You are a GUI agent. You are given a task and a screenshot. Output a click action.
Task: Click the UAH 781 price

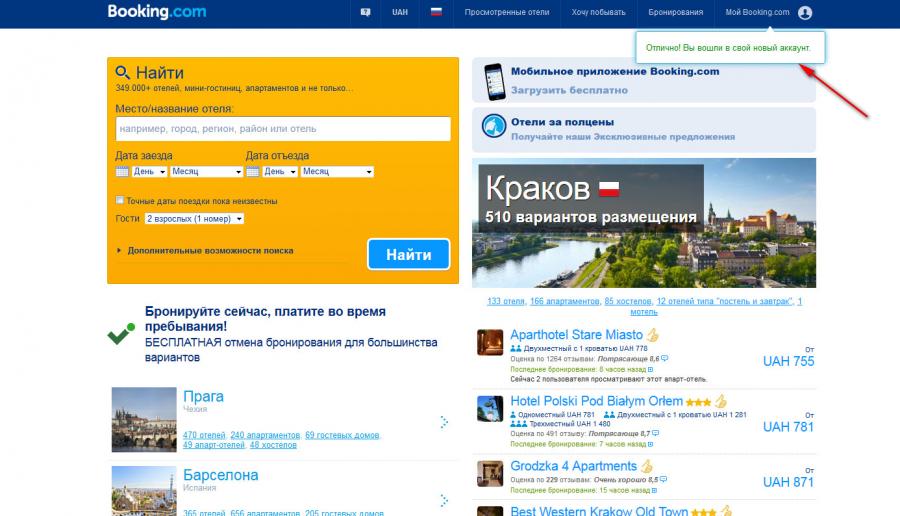tap(788, 426)
